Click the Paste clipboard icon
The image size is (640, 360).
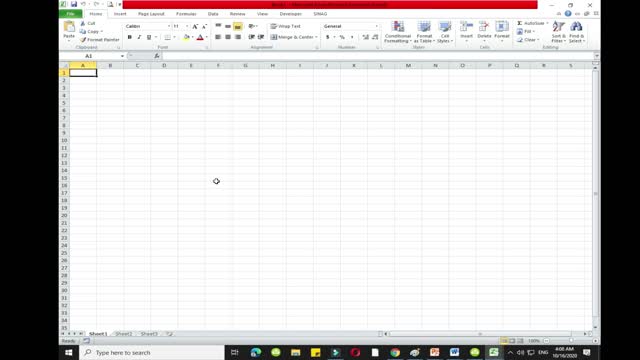[69, 27]
